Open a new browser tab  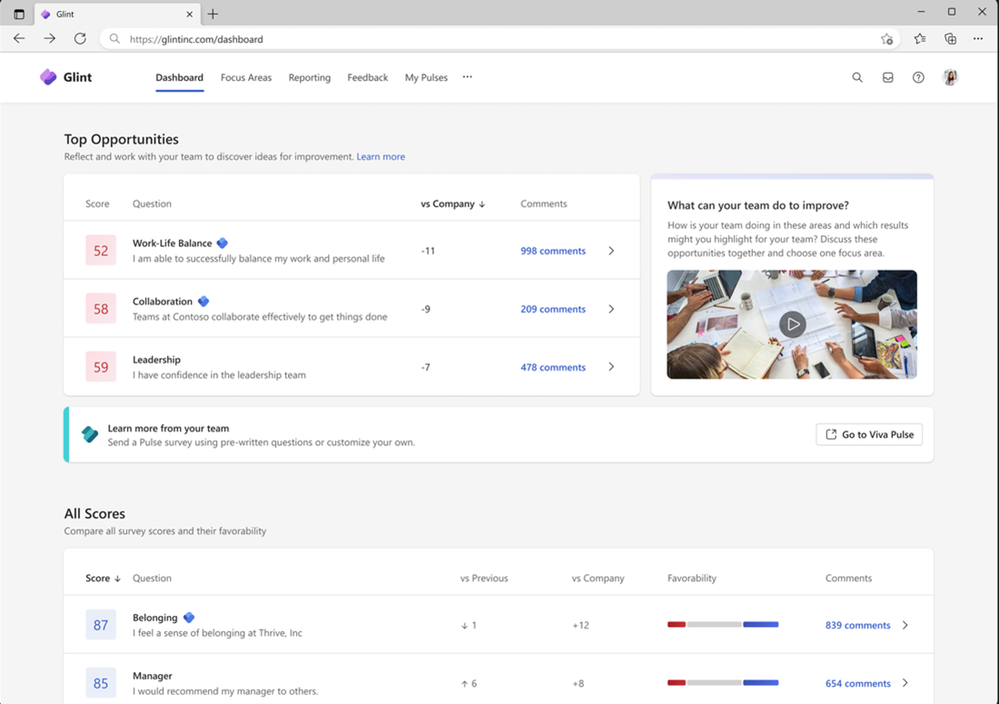pyautogui.click(x=213, y=13)
